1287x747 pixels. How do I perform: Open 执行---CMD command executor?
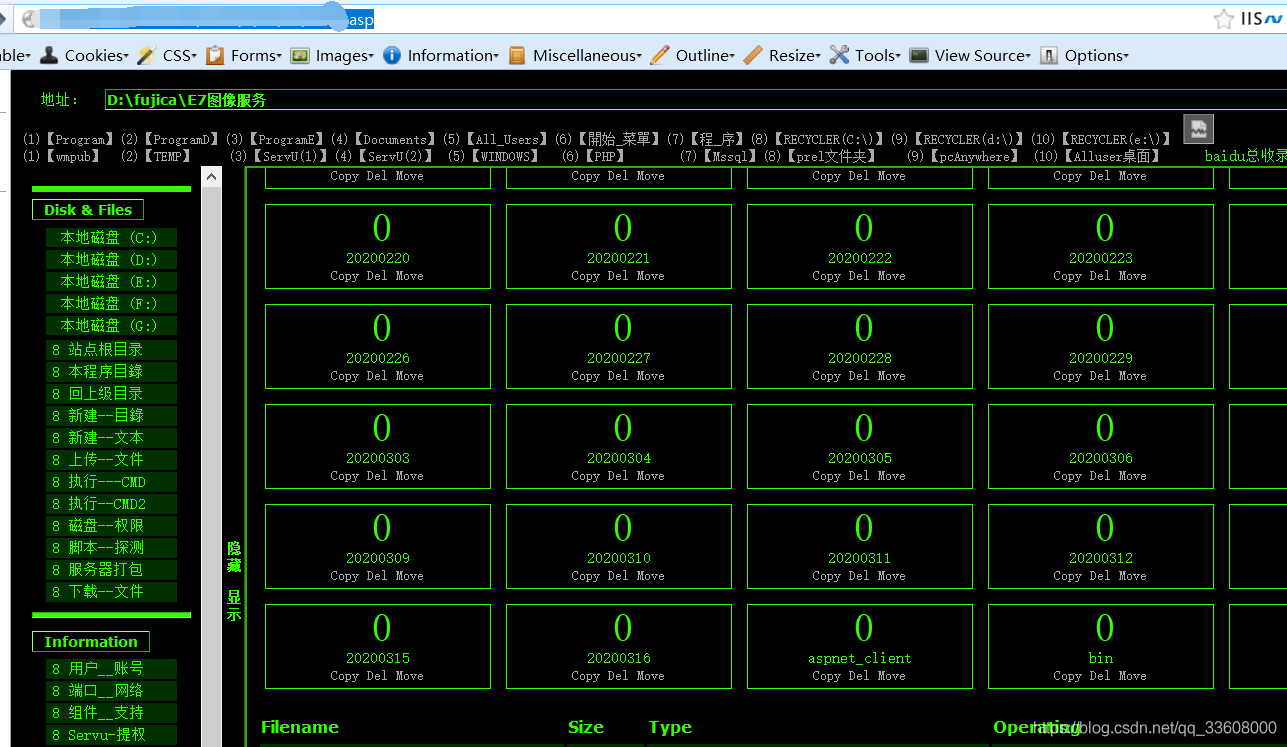click(111, 482)
